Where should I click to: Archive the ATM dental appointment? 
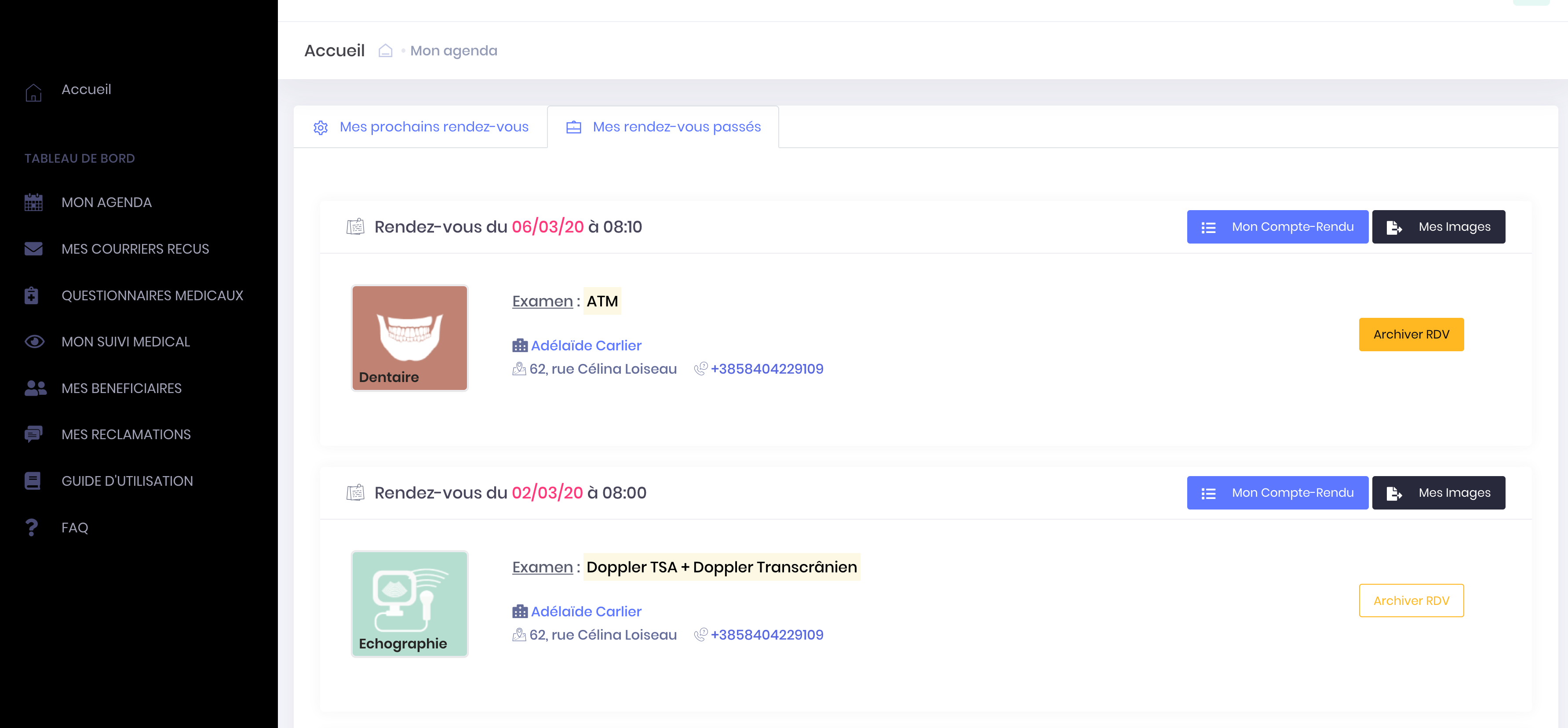pyautogui.click(x=1410, y=335)
